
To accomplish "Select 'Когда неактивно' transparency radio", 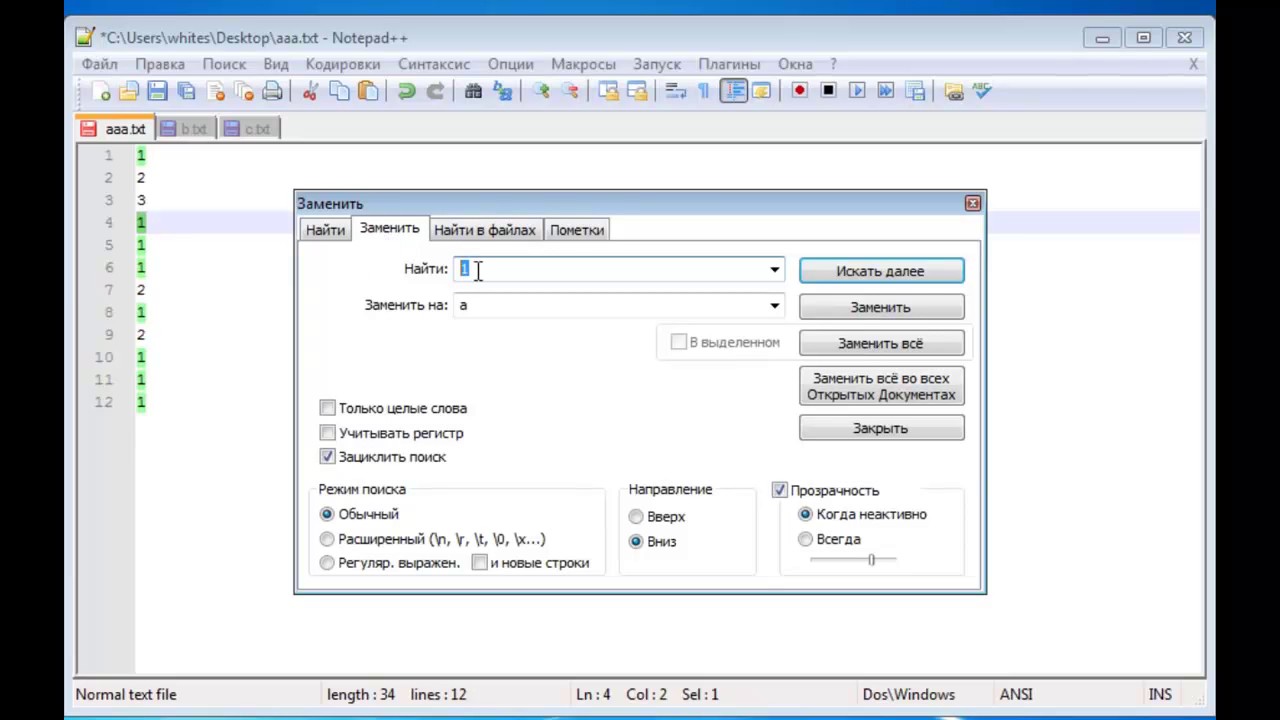I will pos(806,514).
